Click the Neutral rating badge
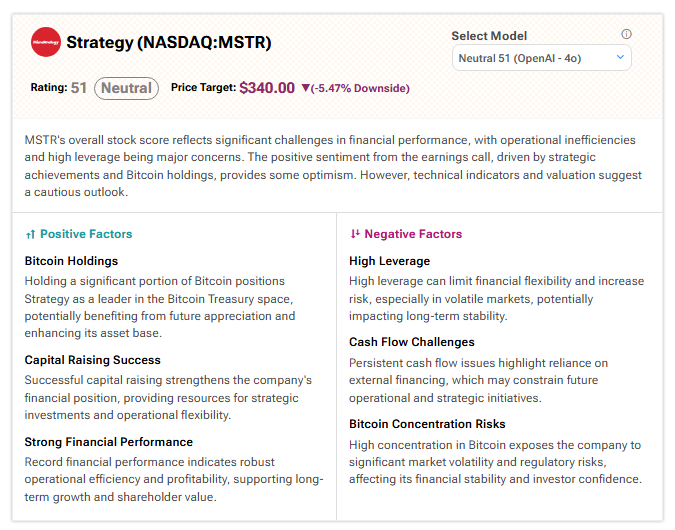The width and height of the screenshot is (675, 530). click(127, 88)
